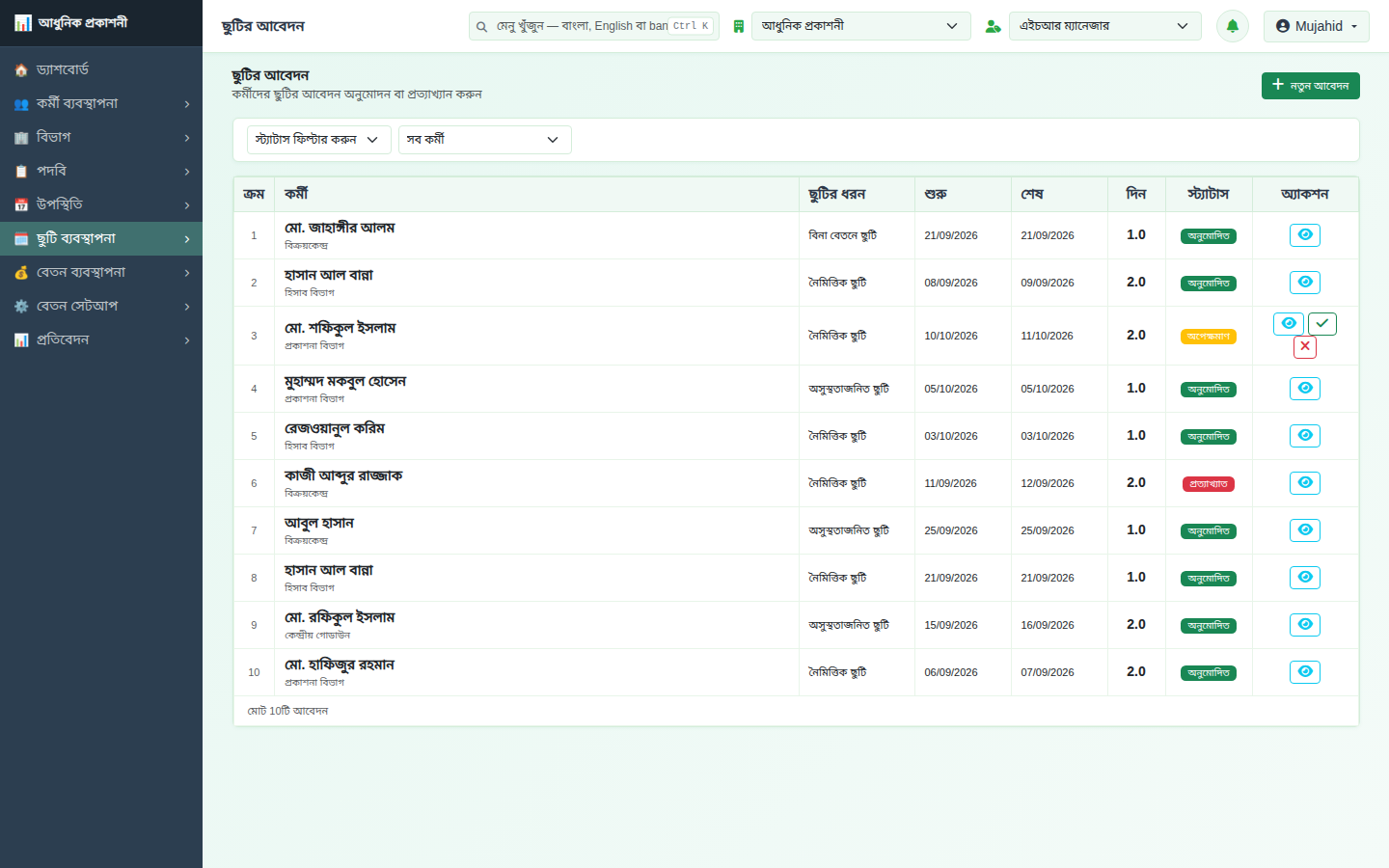Click the search magnifier icon

[x=481, y=27]
